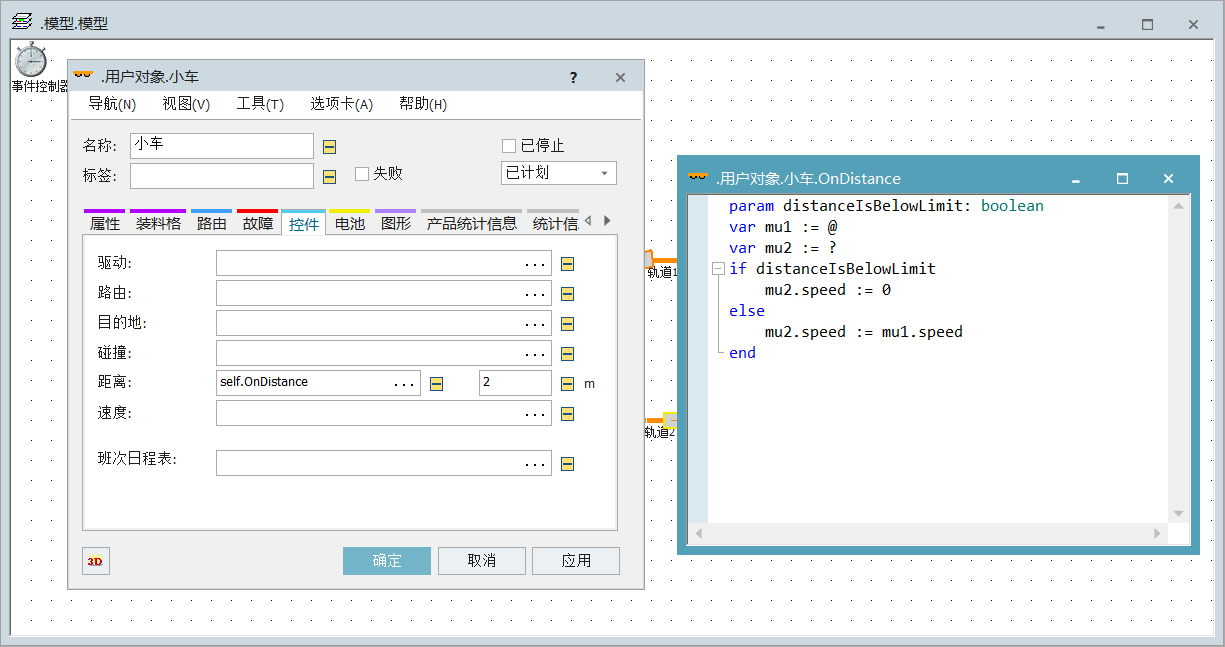1225x647 pixels.
Task: Click the code line 'mu2.speed := mu1.speed'
Action: (864, 332)
